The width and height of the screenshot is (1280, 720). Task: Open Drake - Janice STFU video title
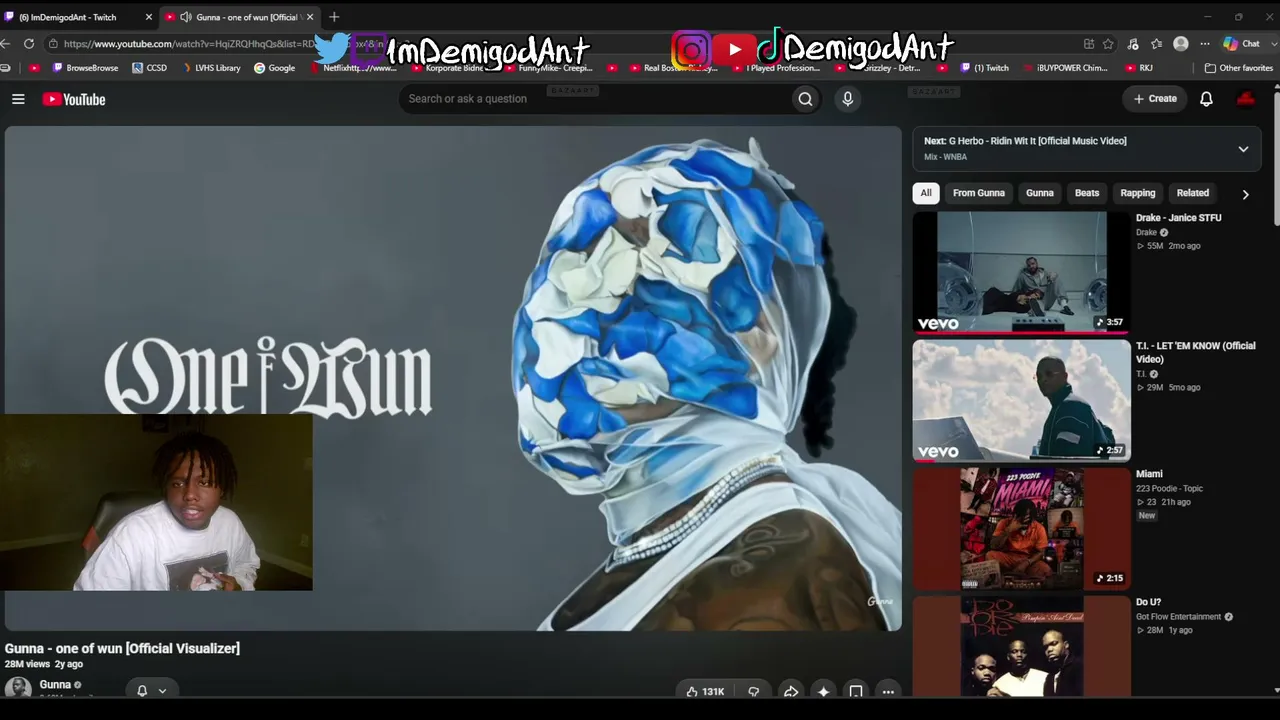click(x=1179, y=218)
